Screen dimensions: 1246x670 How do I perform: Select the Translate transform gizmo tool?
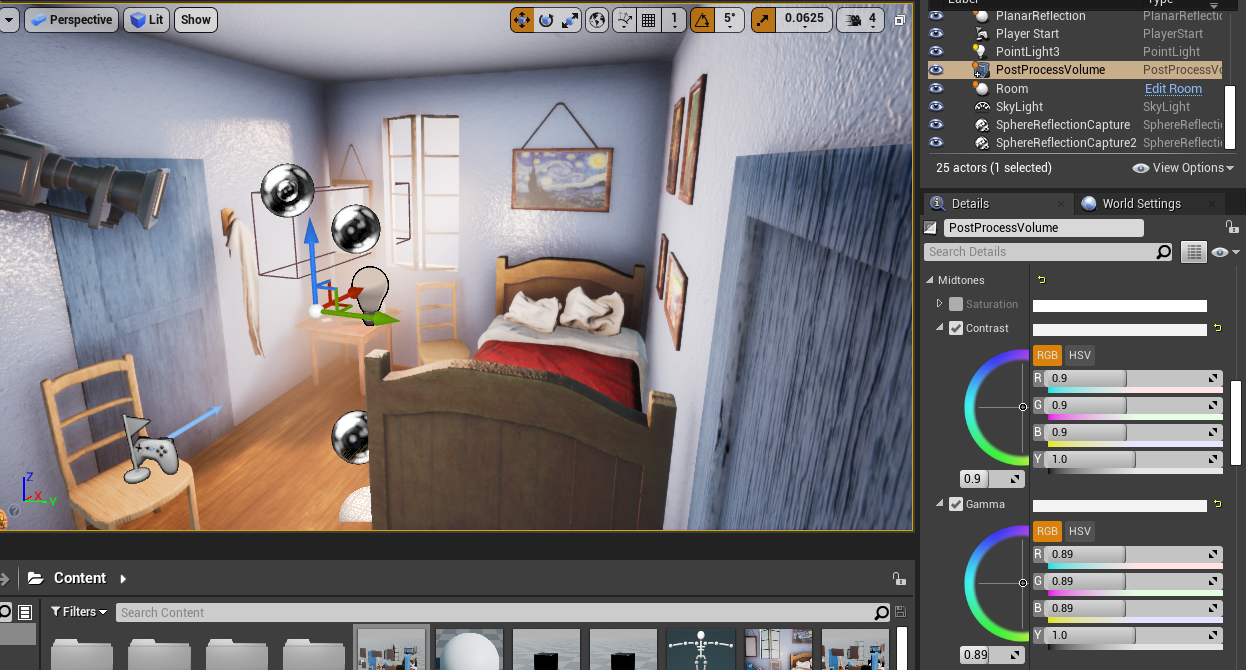[522, 19]
